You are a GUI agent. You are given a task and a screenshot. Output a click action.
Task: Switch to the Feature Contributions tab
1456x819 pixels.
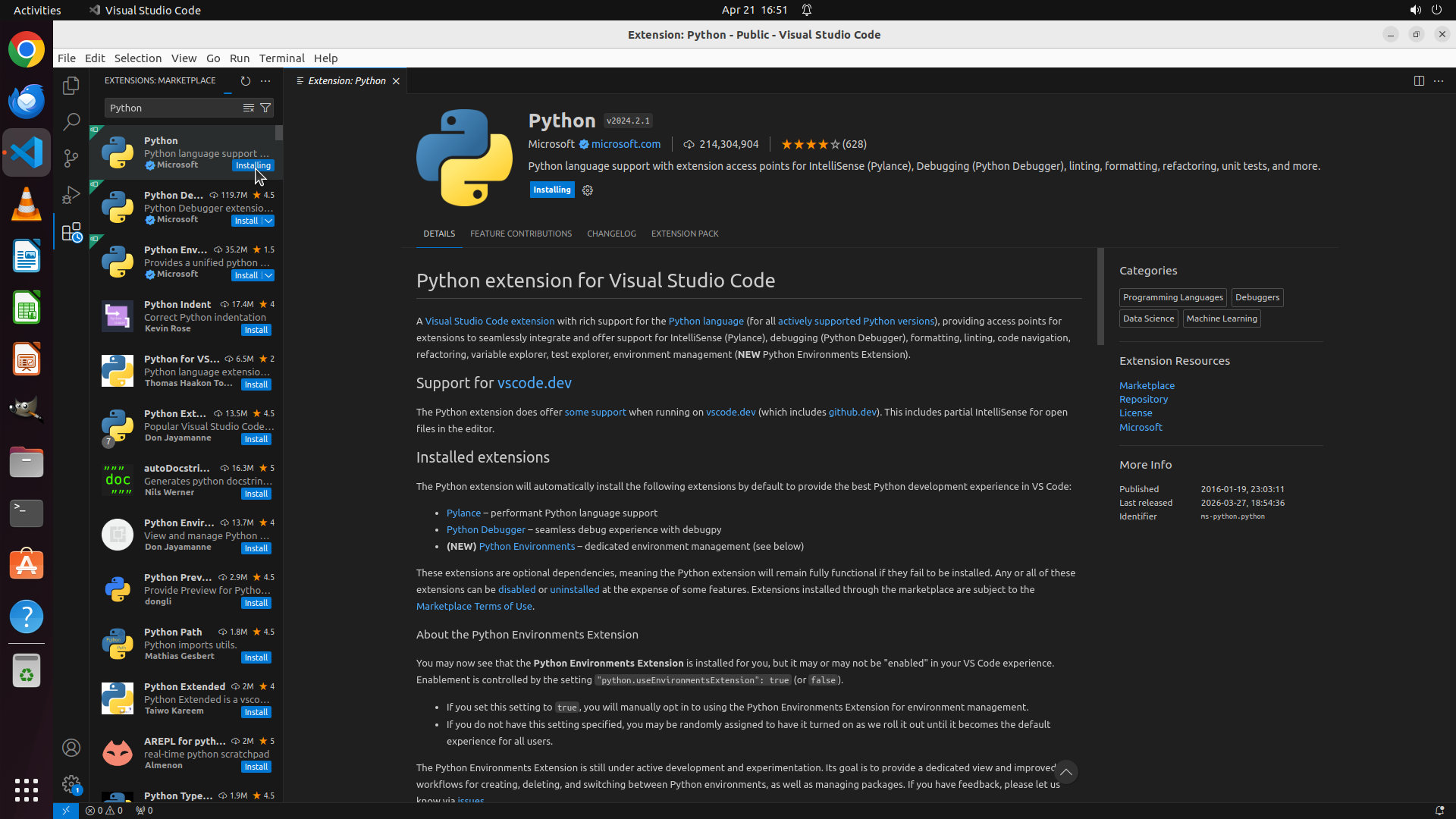click(x=520, y=234)
